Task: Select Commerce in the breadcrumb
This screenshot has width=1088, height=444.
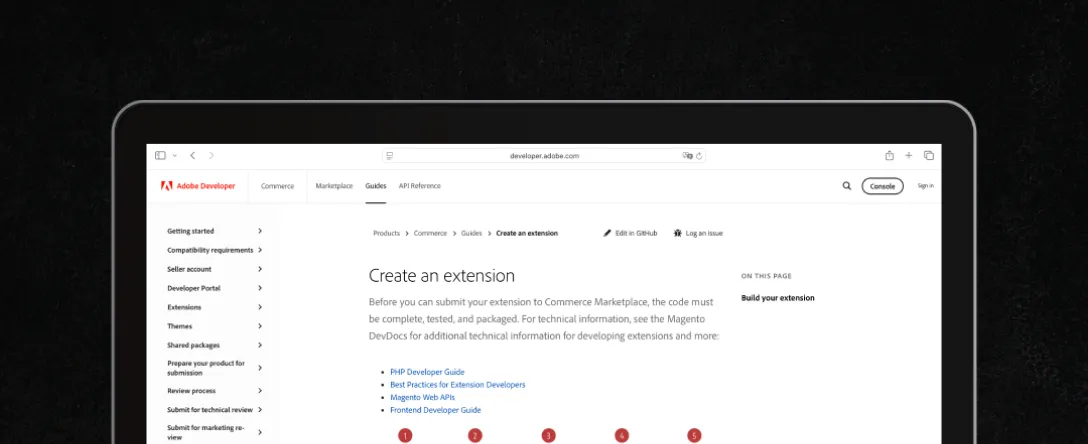Action: [x=430, y=233]
